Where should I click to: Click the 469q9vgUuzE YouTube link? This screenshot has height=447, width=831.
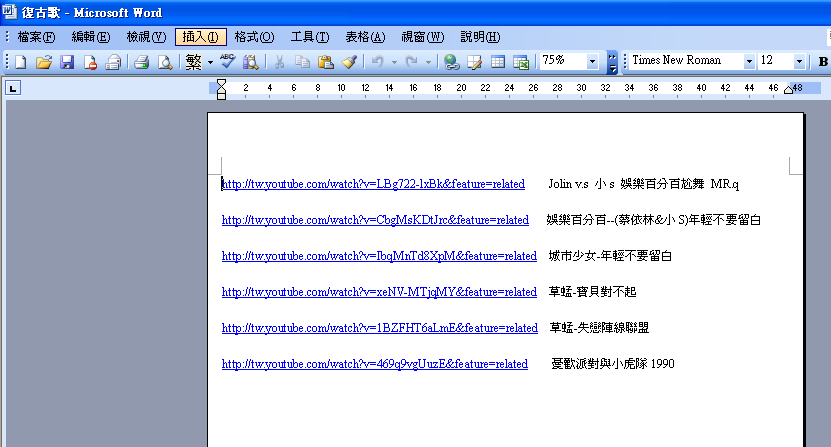click(x=375, y=364)
